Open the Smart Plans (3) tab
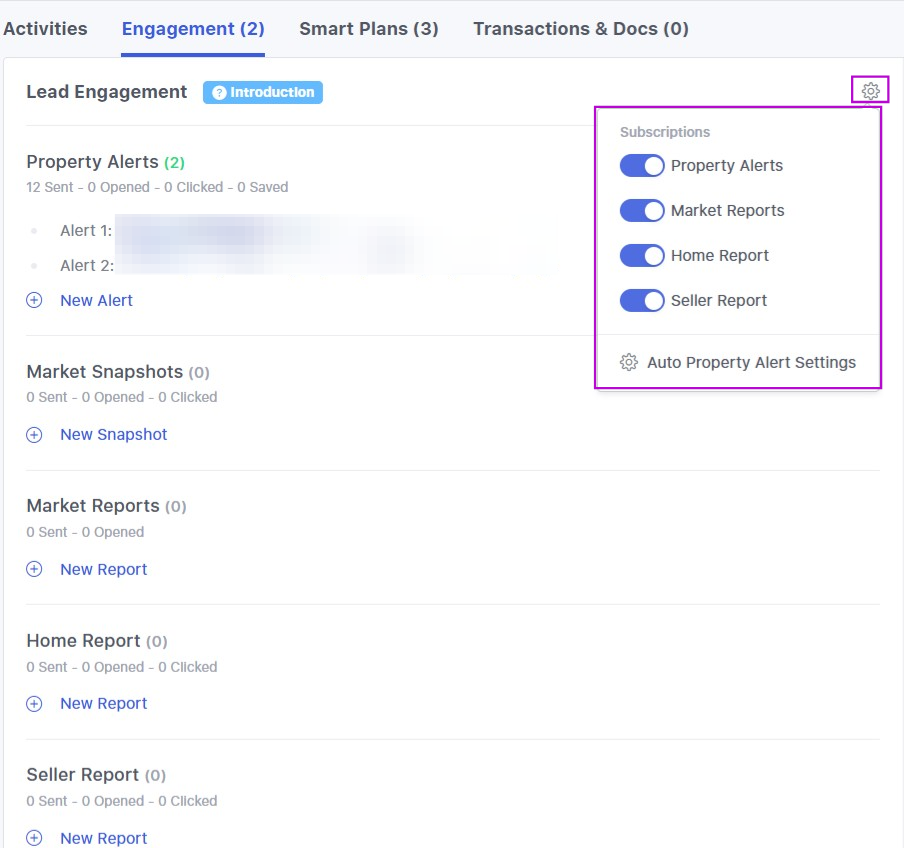This screenshot has height=848, width=904. (x=369, y=29)
